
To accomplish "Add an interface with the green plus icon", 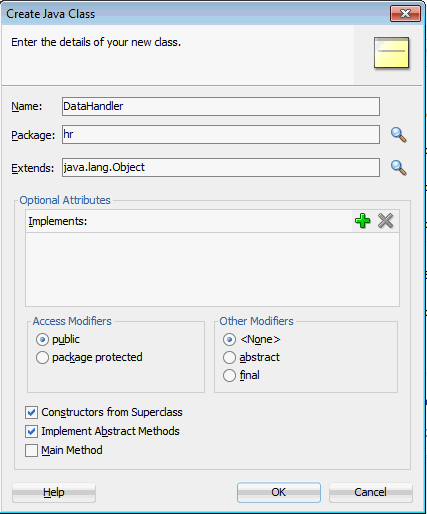I will click(363, 221).
